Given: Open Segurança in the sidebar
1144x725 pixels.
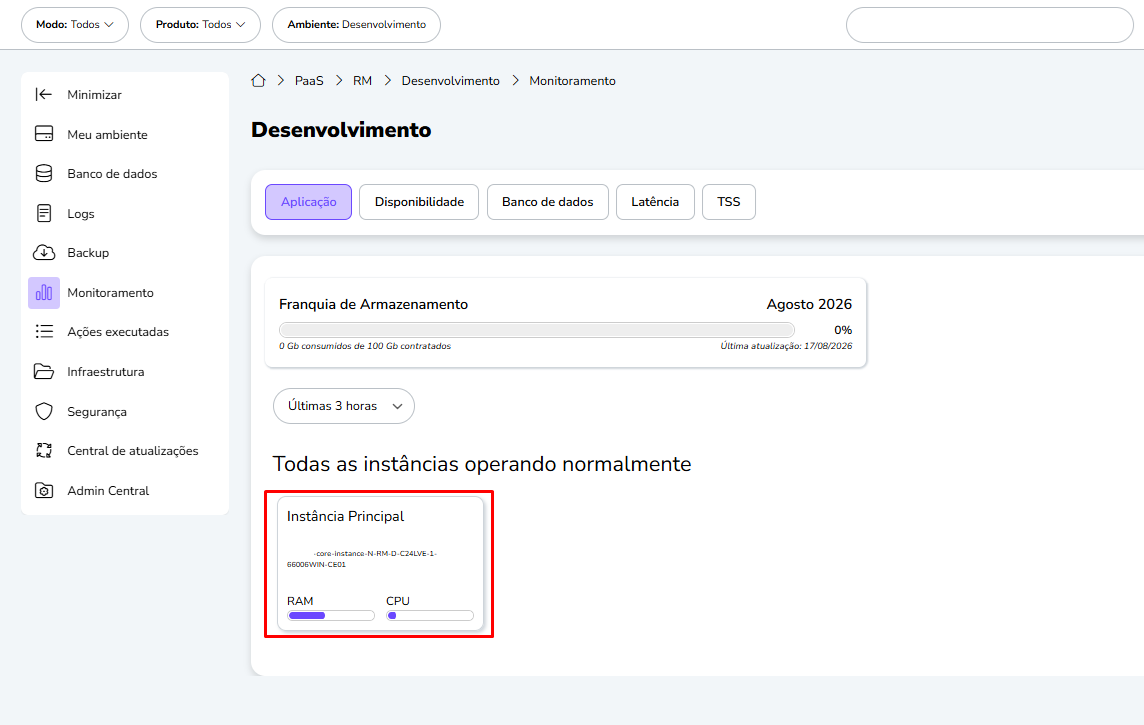Looking at the screenshot, I should [x=97, y=411].
